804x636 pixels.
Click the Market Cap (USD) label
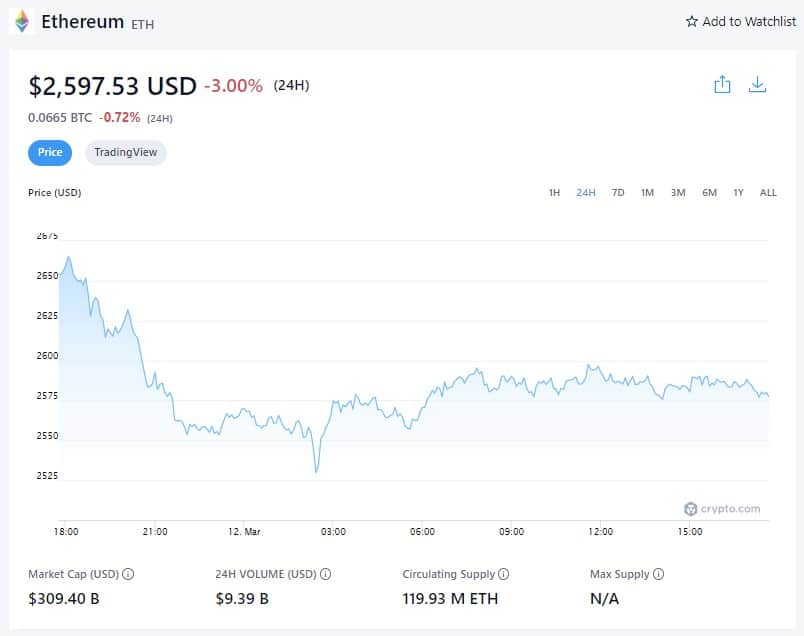pos(73,574)
